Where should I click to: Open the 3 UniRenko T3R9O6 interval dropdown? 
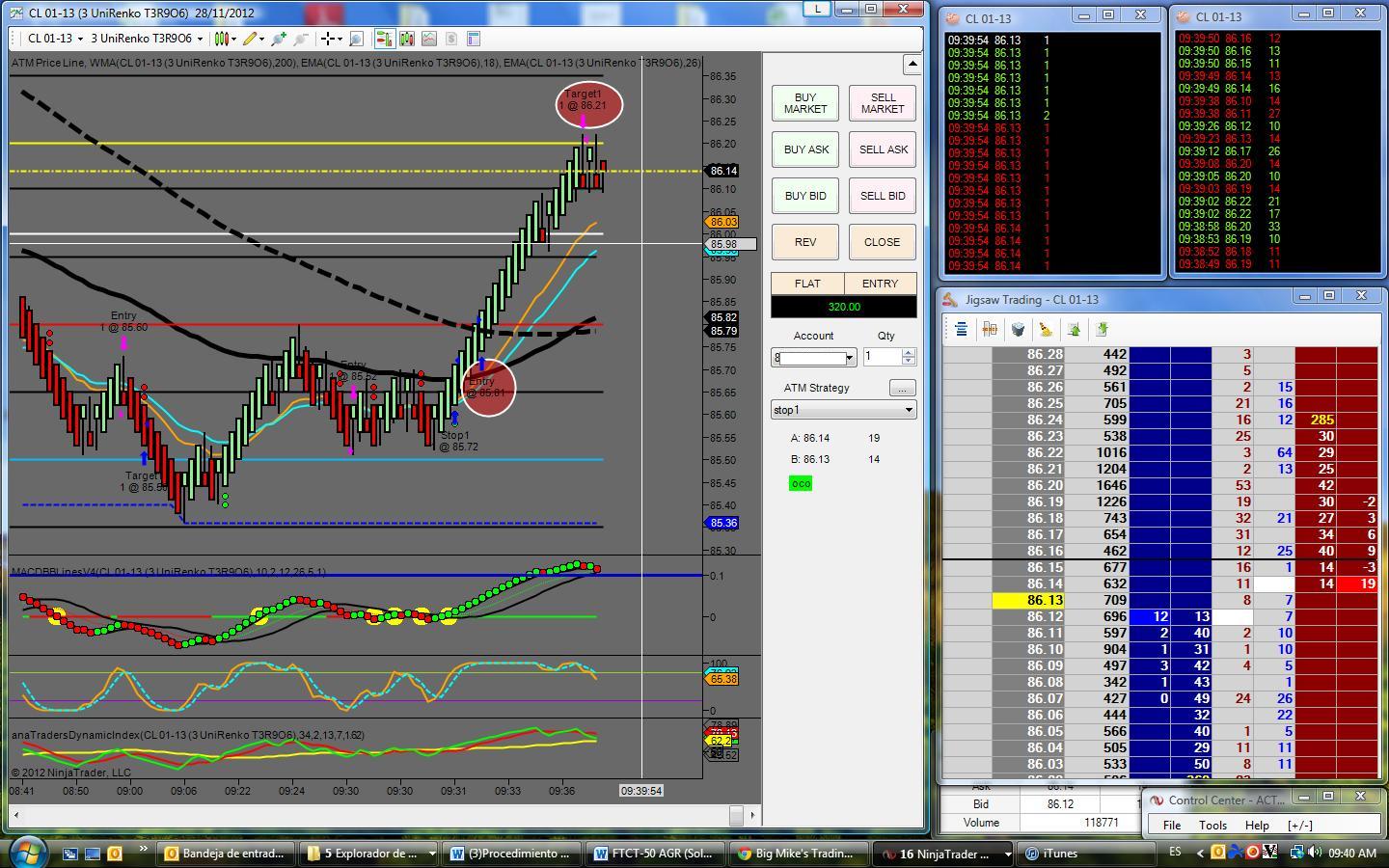[x=147, y=39]
